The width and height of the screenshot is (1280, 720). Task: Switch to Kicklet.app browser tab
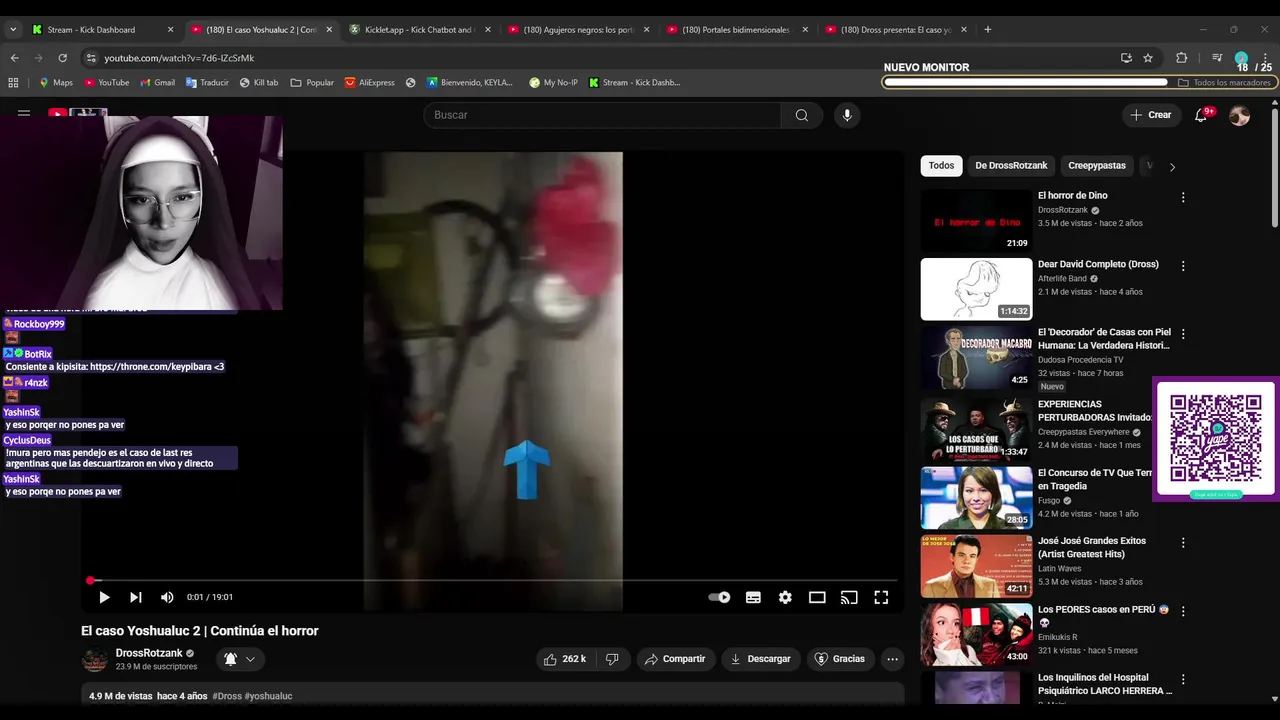(420, 30)
